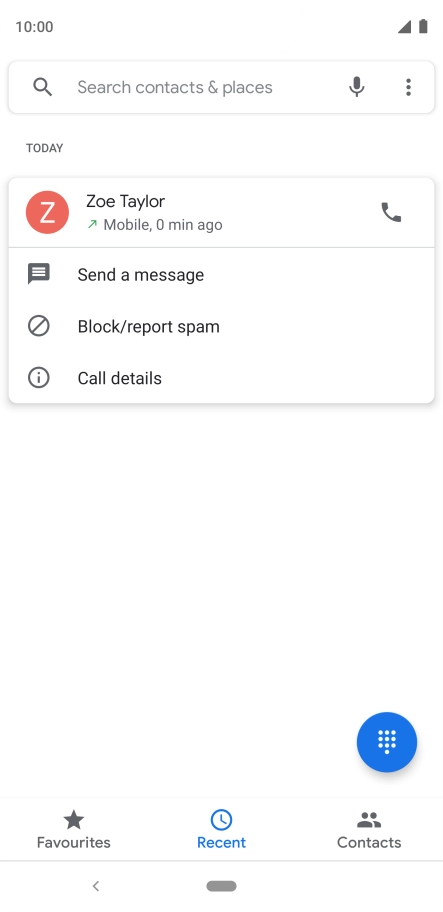
Task: Open Call details entry
Action: pyautogui.click(x=221, y=378)
